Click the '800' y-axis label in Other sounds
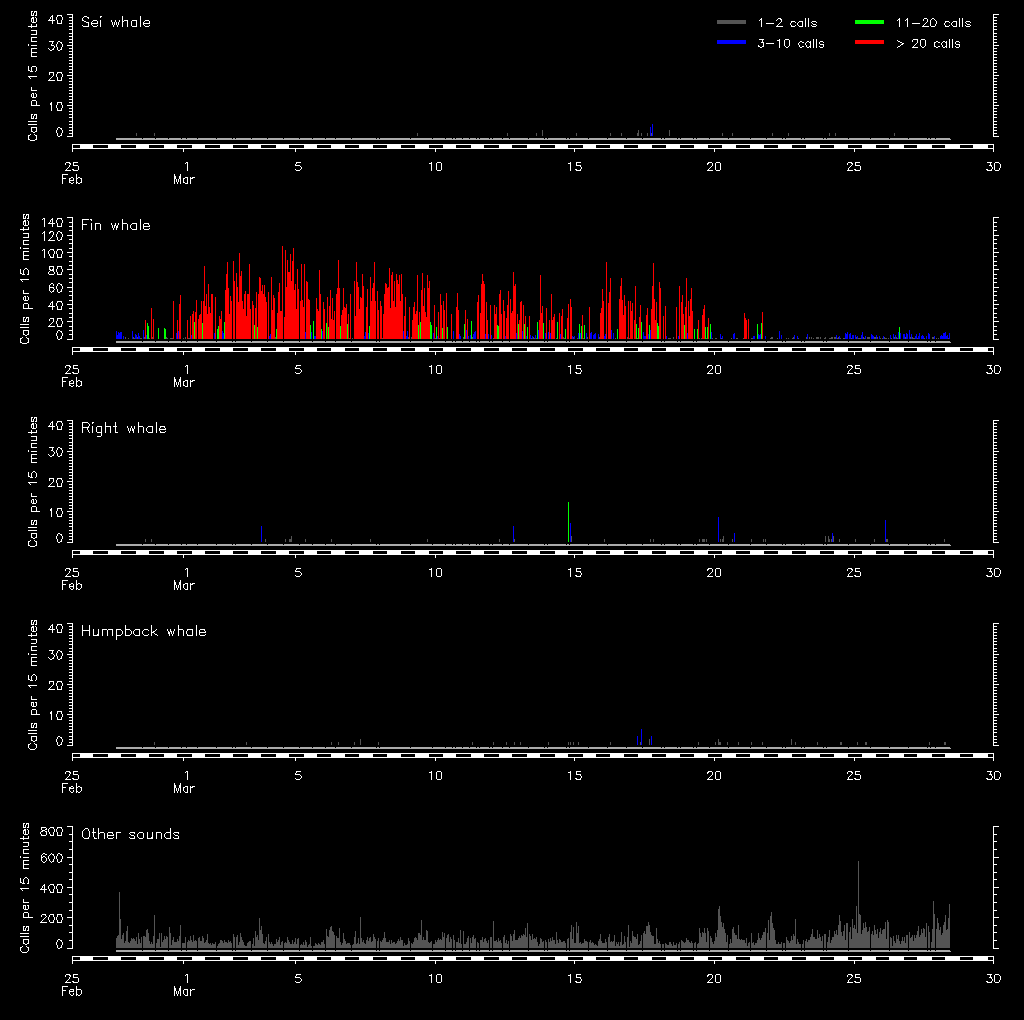 50,831
